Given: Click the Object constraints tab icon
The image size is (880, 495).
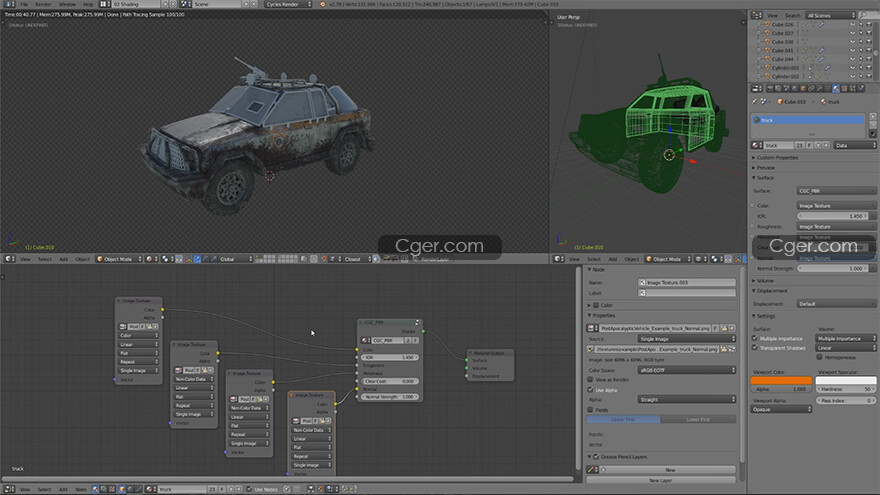Looking at the screenshot, I should point(811,88).
